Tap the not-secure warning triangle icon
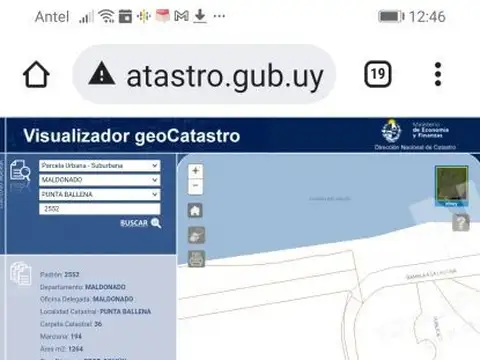The image size is (480, 360). click(x=102, y=74)
